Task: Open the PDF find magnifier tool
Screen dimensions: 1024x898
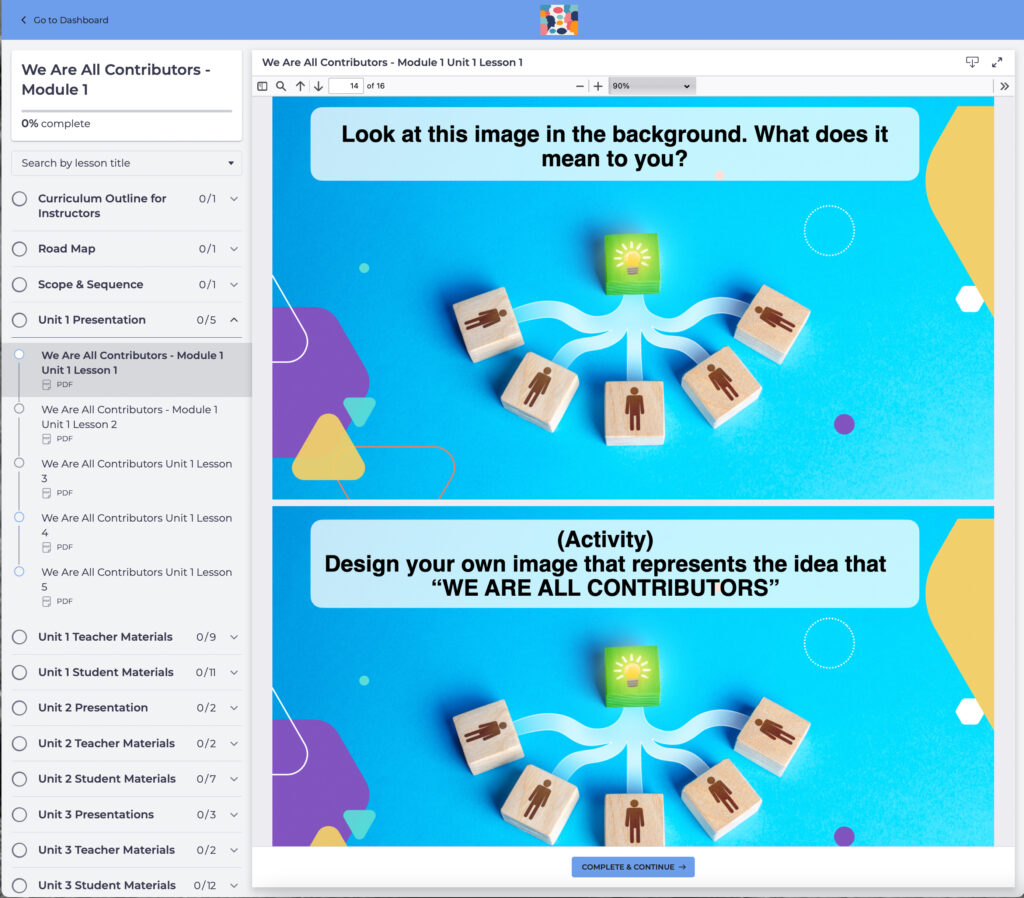Action: pyautogui.click(x=281, y=87)
